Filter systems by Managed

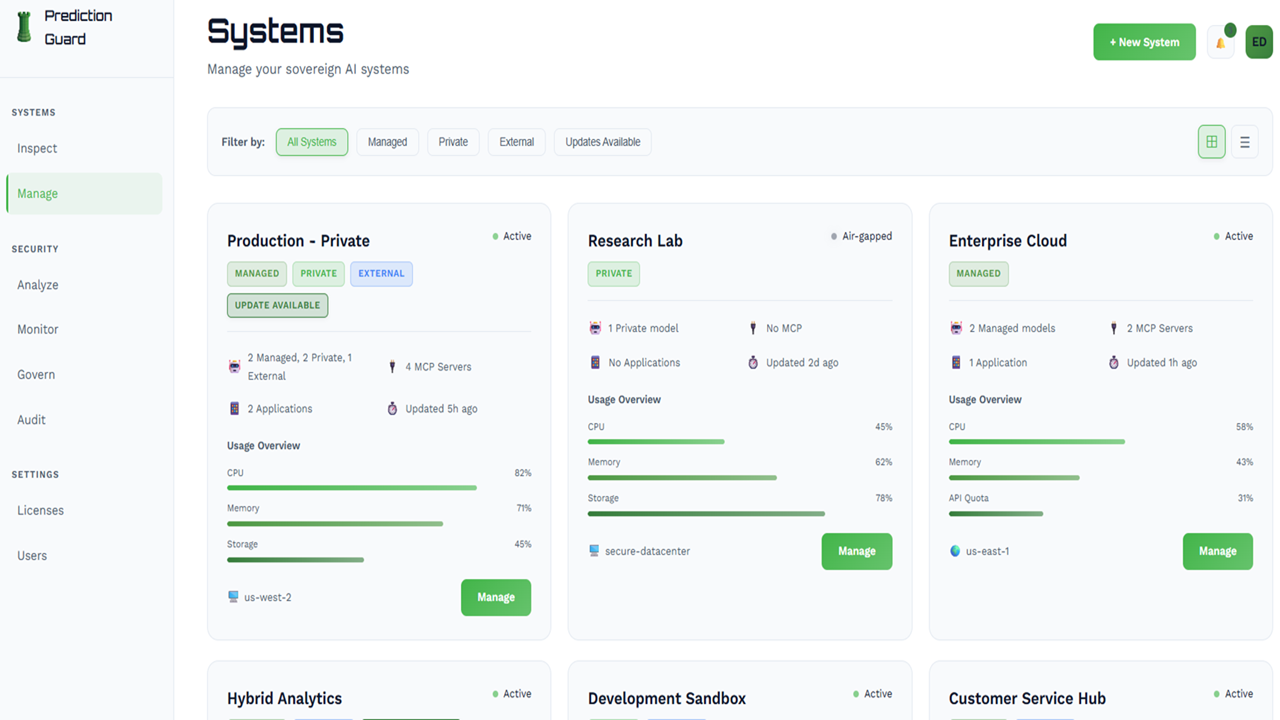tap(387, 142)
